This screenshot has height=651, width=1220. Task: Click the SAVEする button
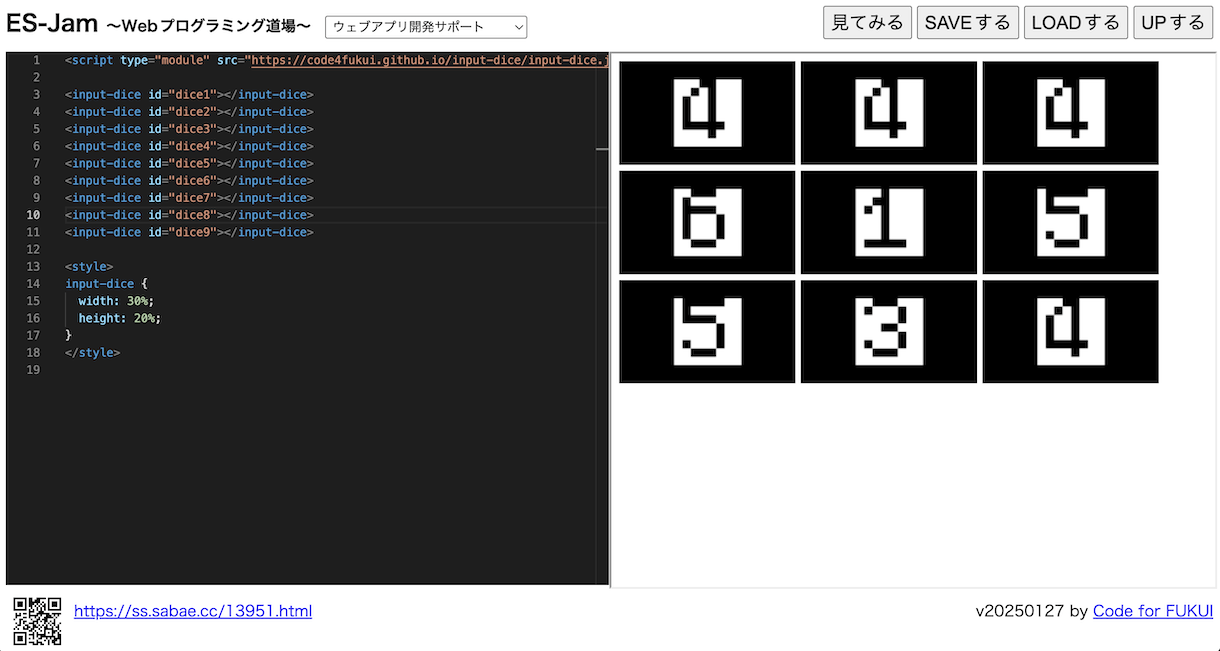coord(968,22)
